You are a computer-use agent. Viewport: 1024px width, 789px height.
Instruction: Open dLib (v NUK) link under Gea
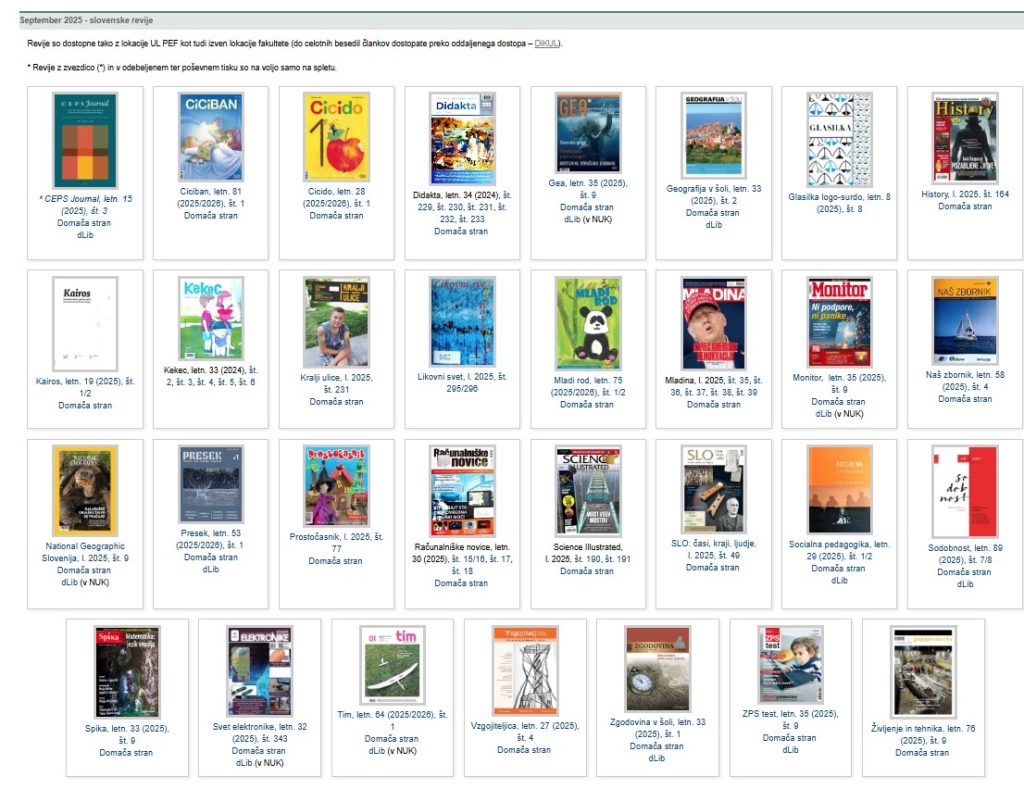[x=588, y=219]
